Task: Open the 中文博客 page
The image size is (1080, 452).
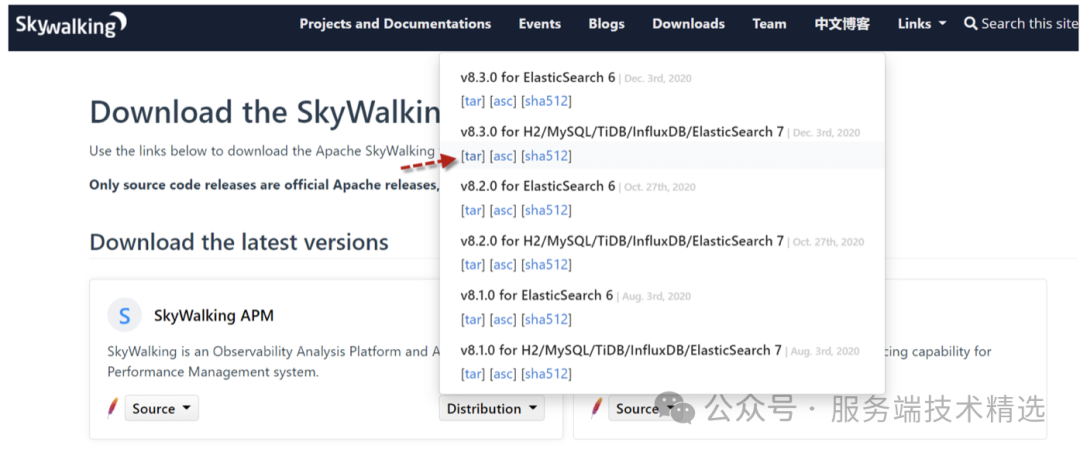Action: click(842, 24)
